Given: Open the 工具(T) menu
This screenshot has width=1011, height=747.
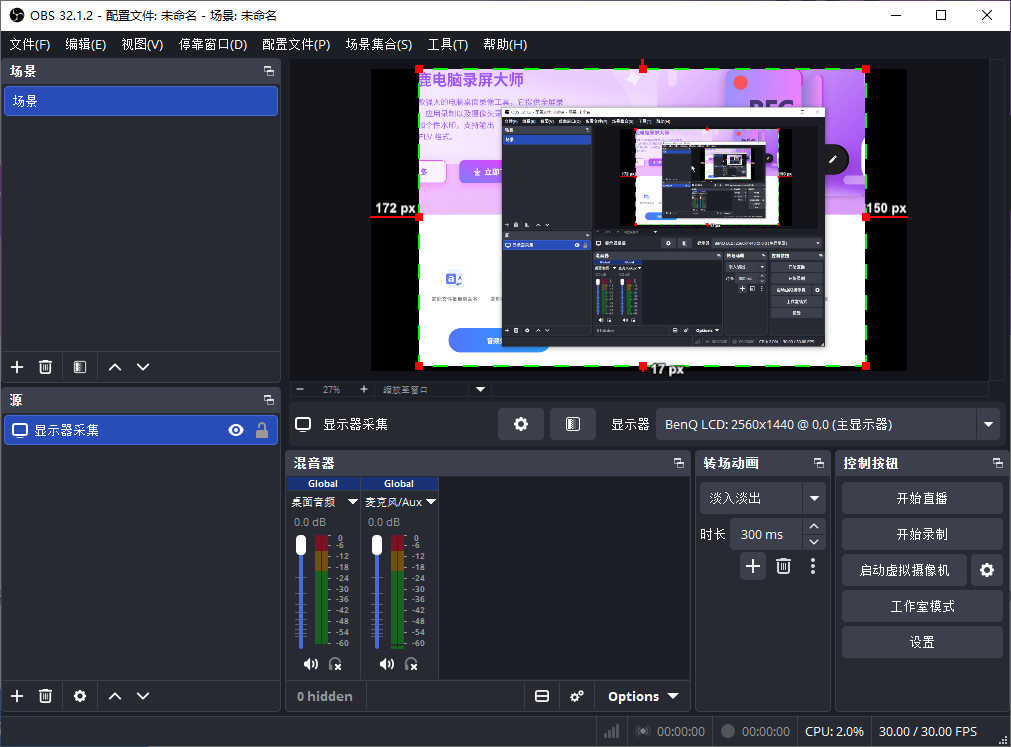Looking at the screenshot, I should tap(447, 44).
